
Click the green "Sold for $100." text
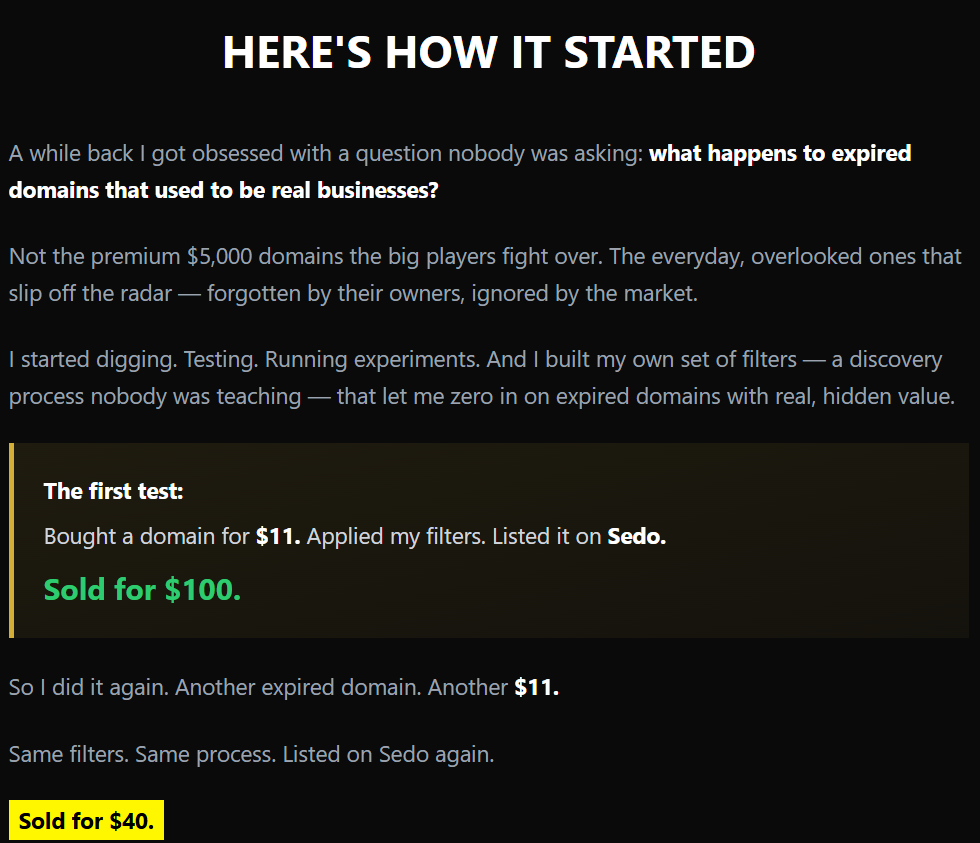click(x=142, y=589)
